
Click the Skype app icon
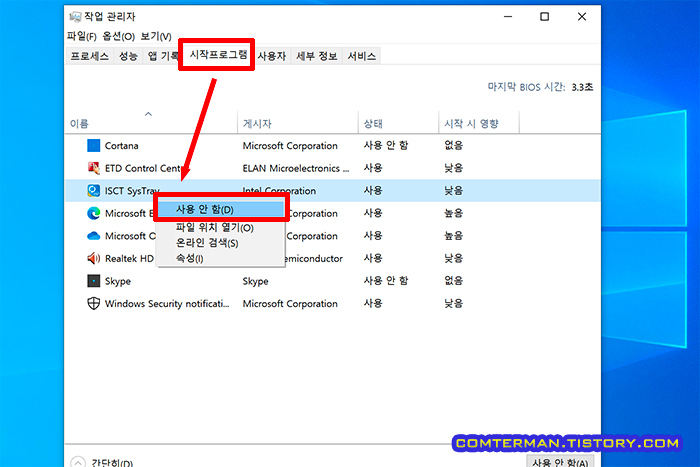click(93, 281)
